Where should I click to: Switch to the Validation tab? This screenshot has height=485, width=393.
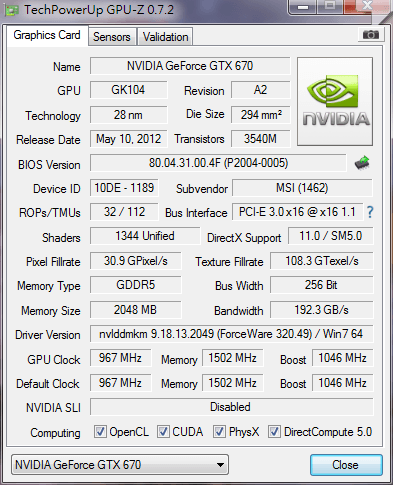coord(165,37)
